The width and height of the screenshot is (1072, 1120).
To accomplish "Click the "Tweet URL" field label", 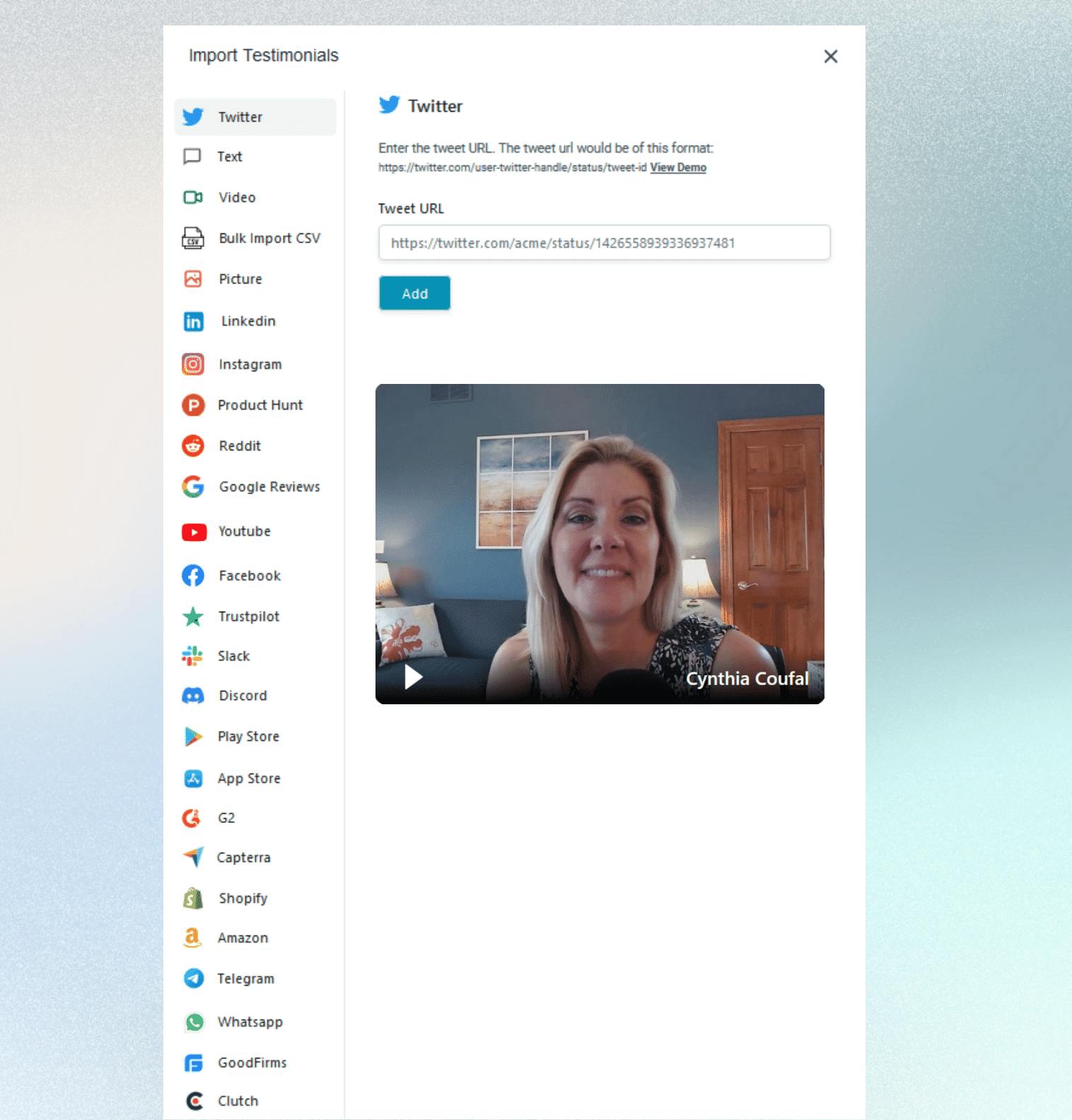I will click(411, 209).
